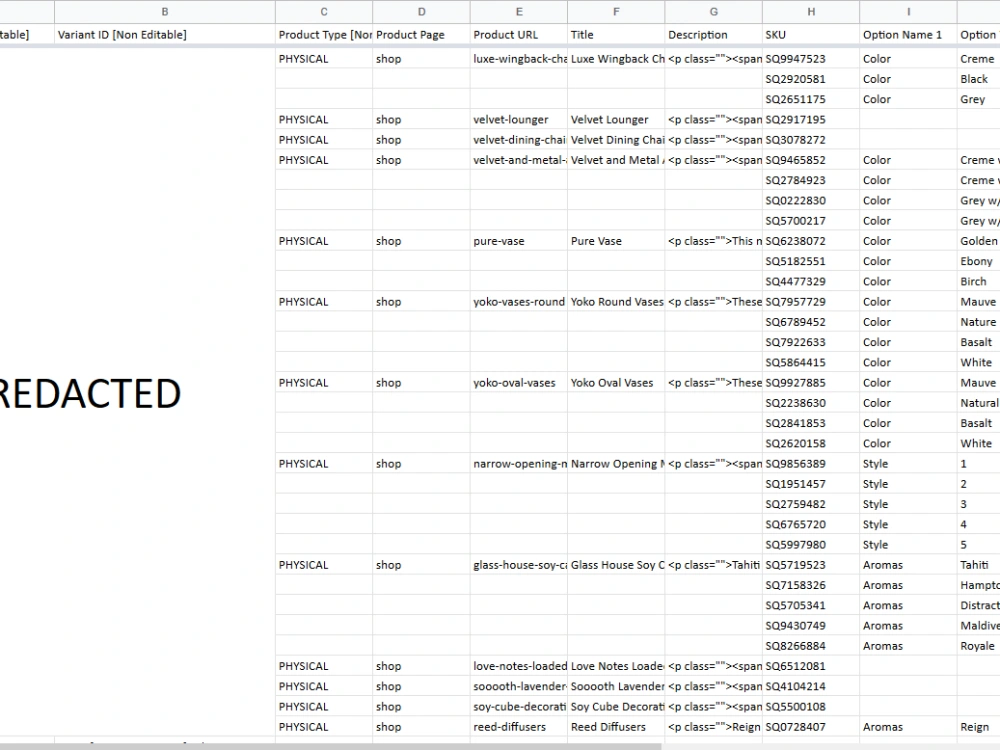1000x750 pixels.
Task: Select cell with SKU SQ9430749
Action: [811, 626]
